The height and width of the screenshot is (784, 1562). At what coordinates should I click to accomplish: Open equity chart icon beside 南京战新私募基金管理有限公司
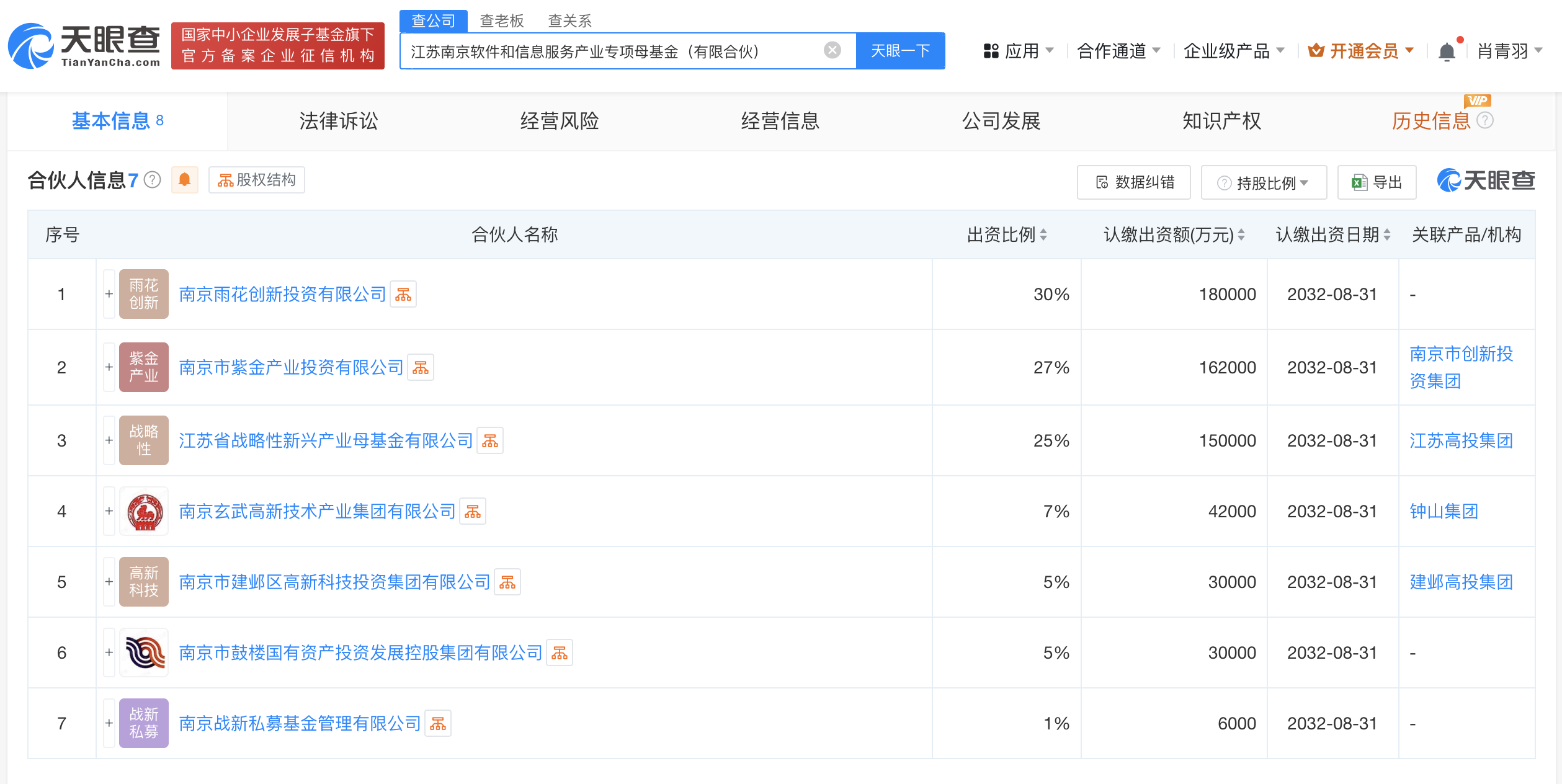[x=438, y=723]
